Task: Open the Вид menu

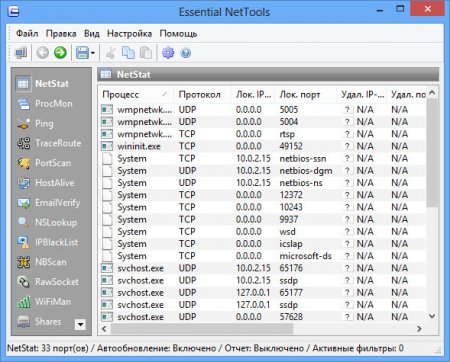Action: (x=92, y=34)
